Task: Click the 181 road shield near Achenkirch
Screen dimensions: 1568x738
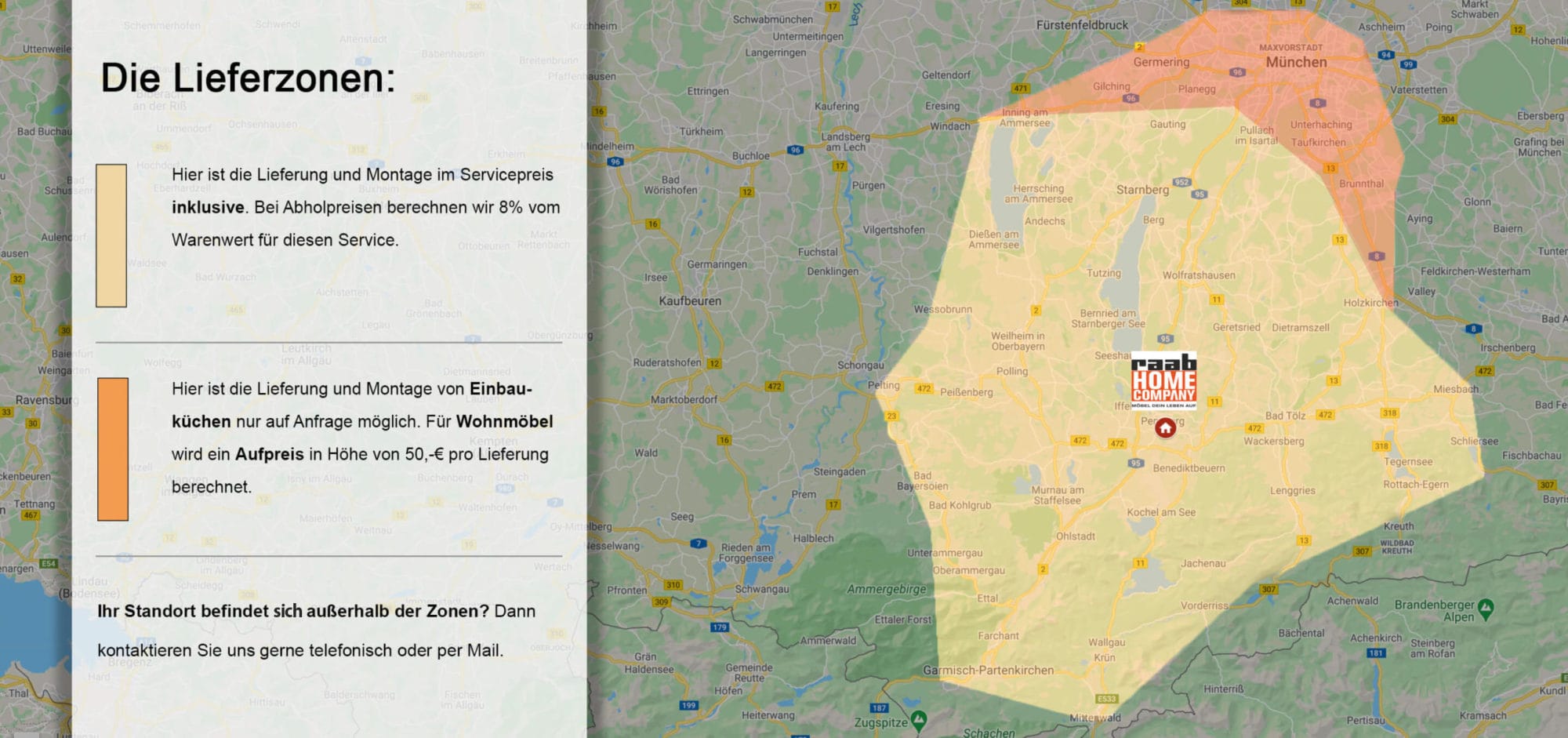Action: point(1376,653)
